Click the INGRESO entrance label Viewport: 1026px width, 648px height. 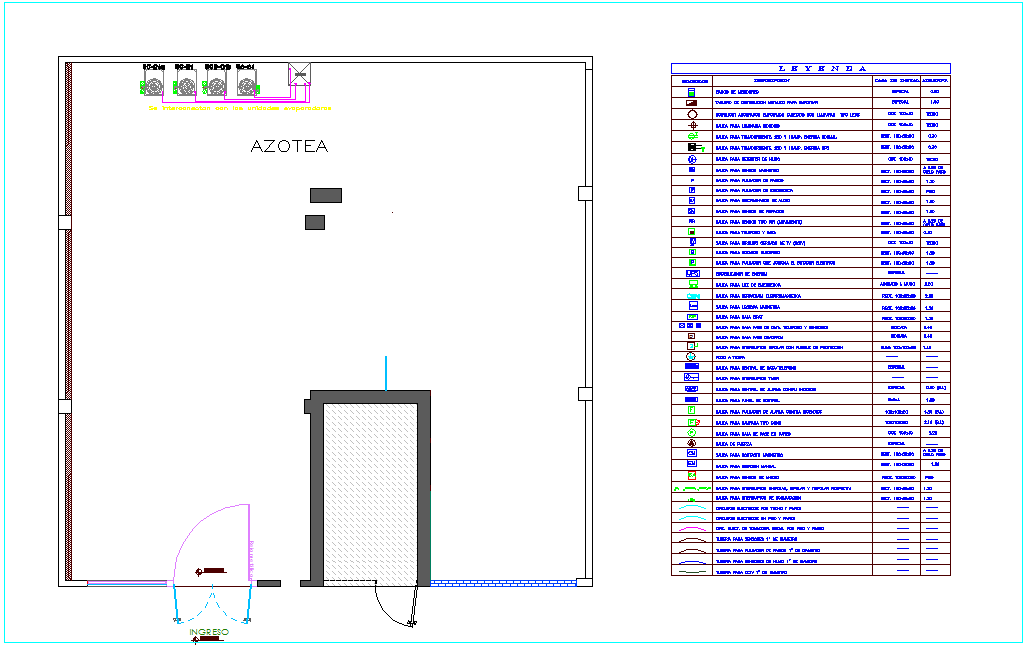tap(209, 632)
